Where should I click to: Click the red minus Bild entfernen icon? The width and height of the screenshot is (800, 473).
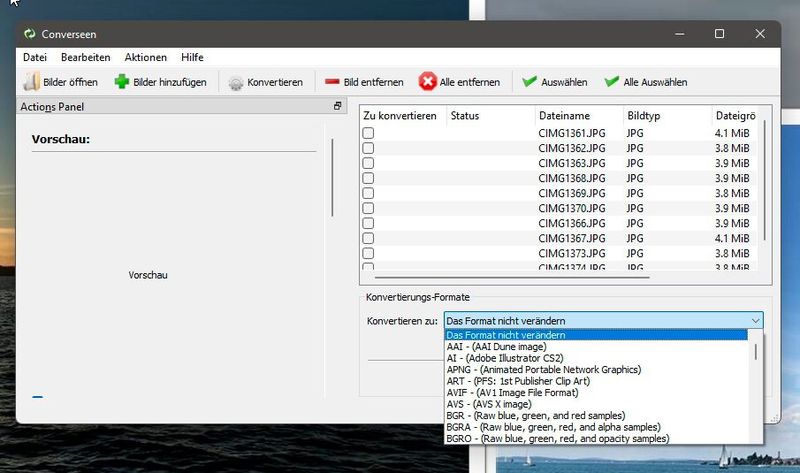332,82
